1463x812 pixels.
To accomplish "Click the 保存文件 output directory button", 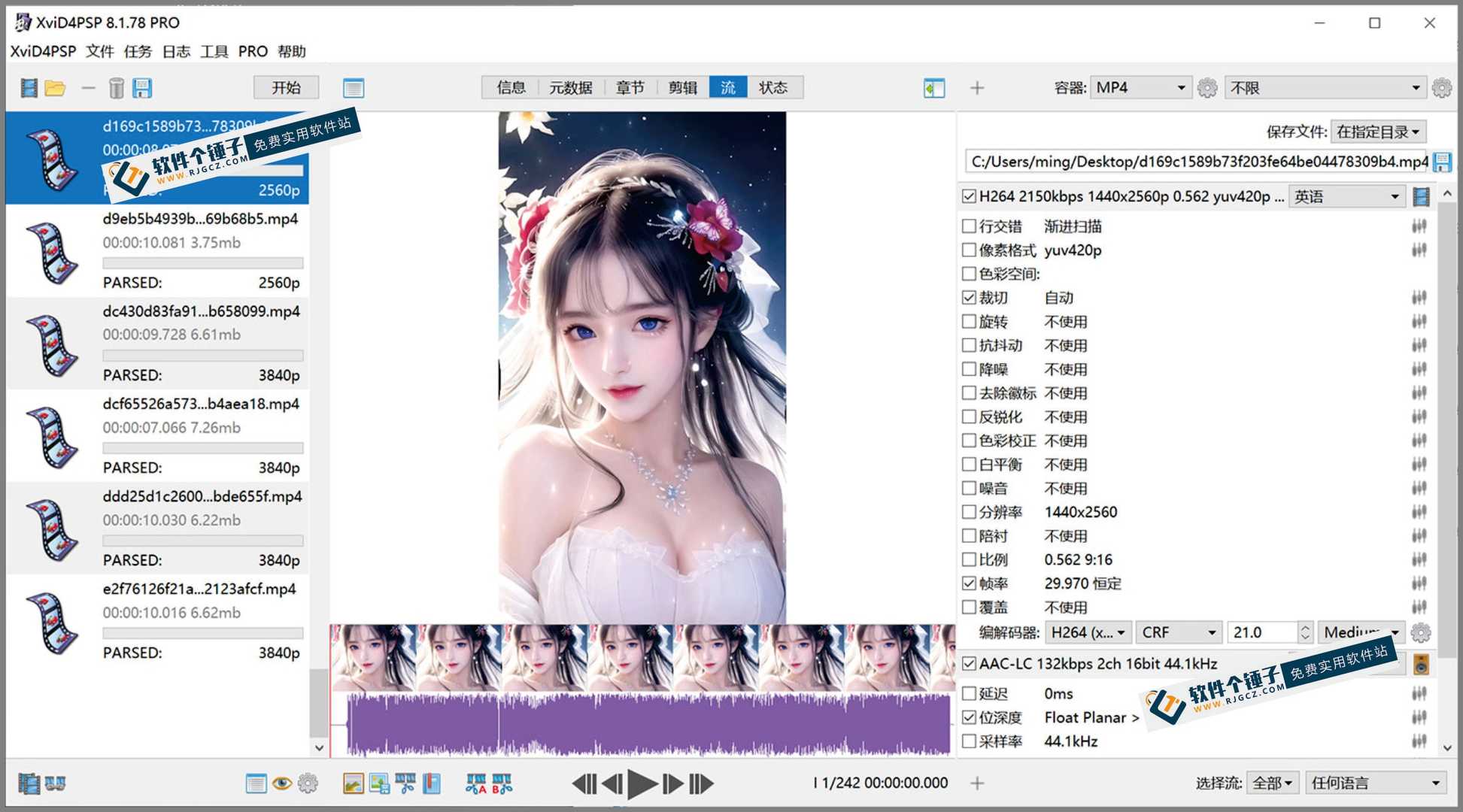I will coord(1379,131).
